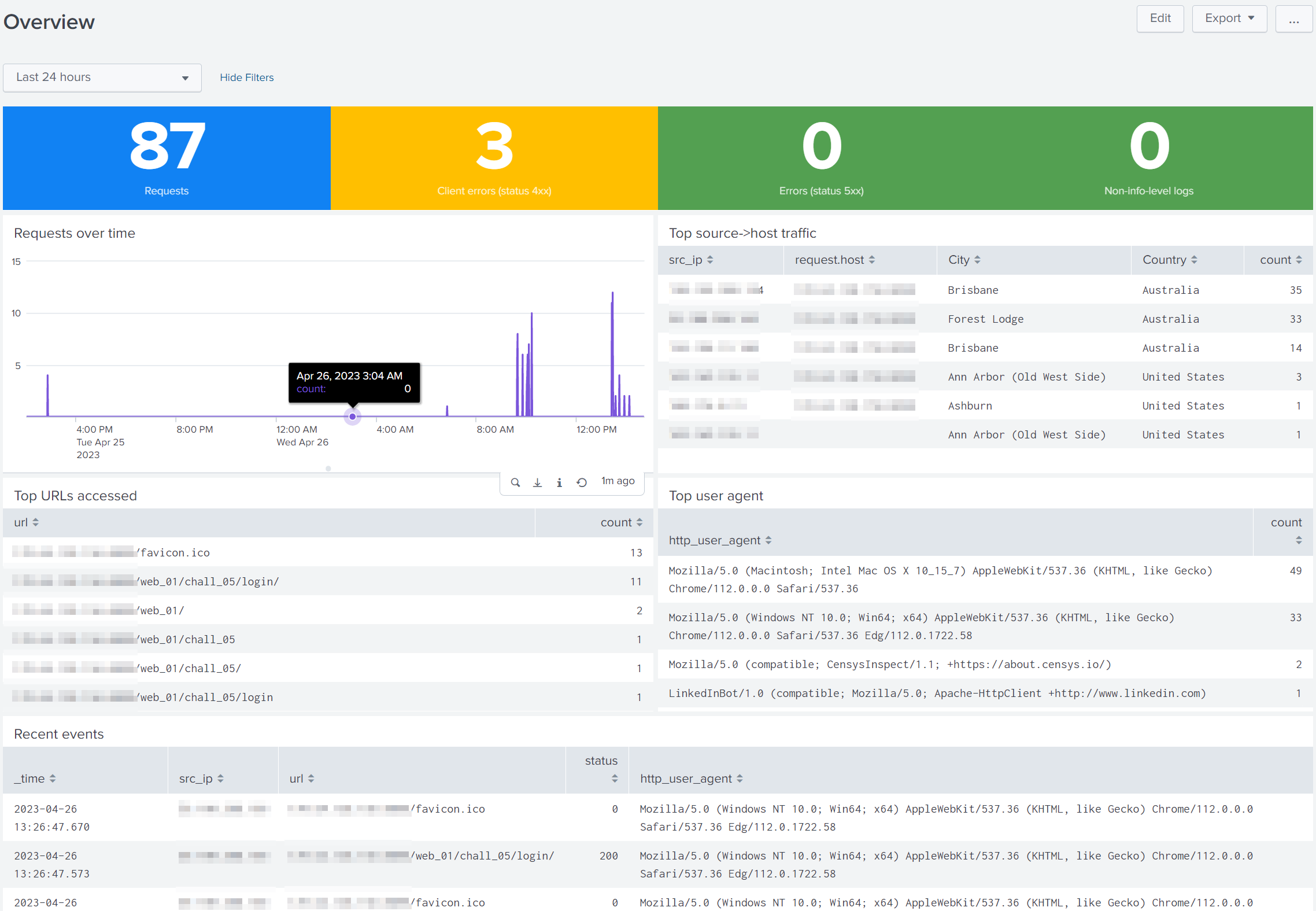Click the panel resize handle dot below chart
The height and width of the screenshot is (911, 1316).
(x=328, y=469)
